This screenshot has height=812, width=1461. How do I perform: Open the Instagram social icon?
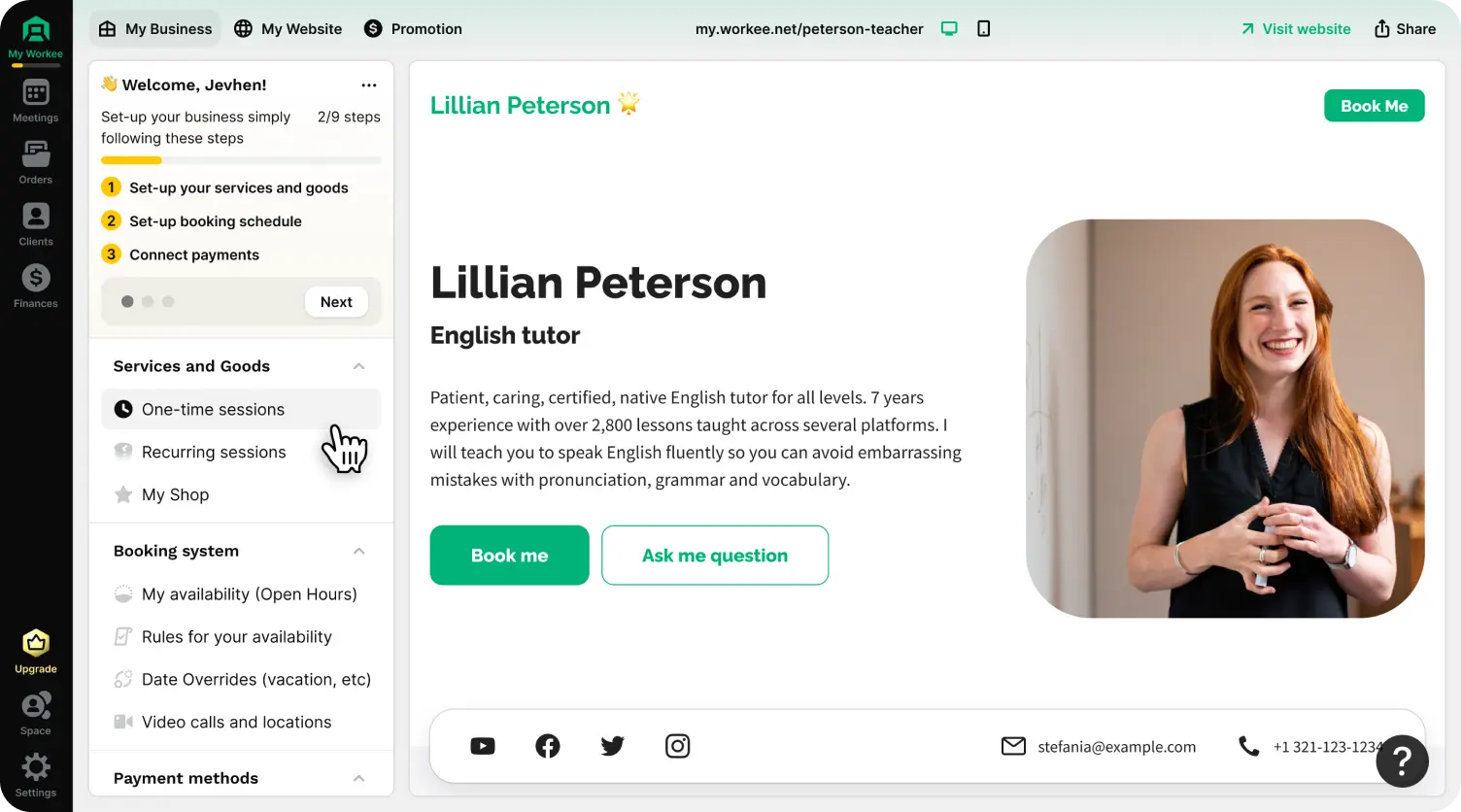(677, 745)
